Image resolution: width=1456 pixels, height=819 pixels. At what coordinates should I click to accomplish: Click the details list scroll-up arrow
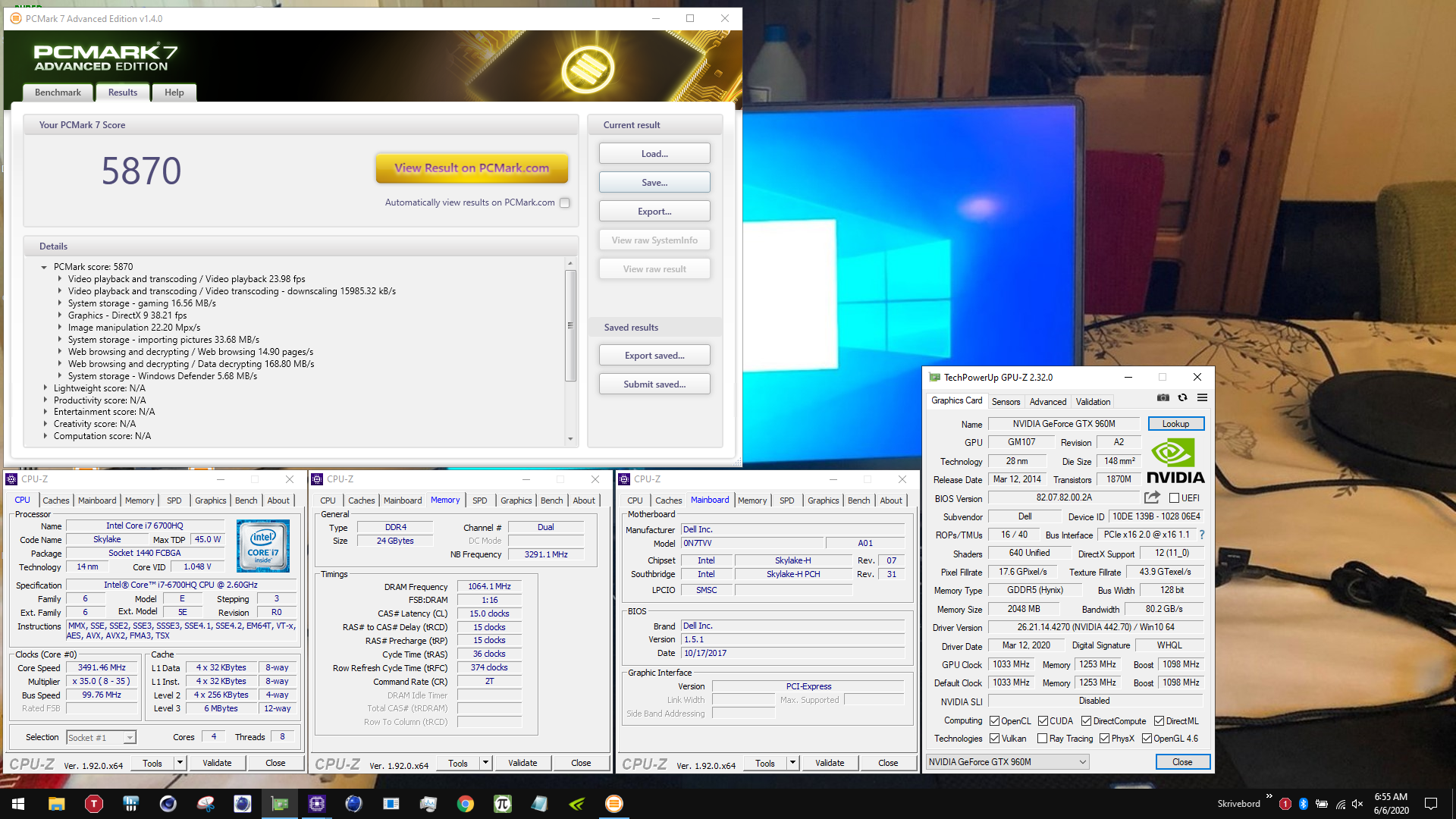point(570,263)
